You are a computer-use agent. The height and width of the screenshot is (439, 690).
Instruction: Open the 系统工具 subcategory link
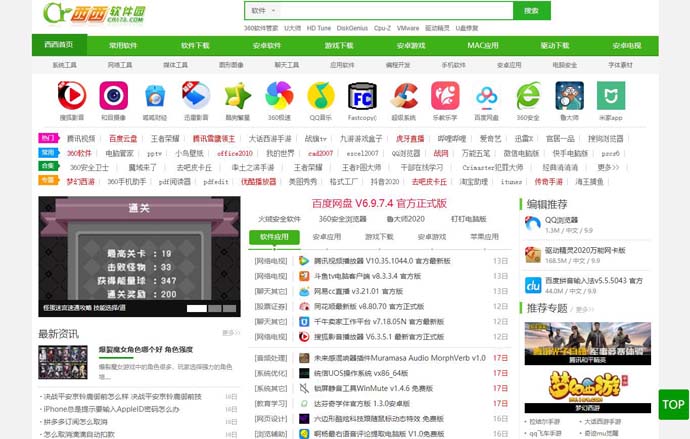pyautogui.click(x=64, y=65)
